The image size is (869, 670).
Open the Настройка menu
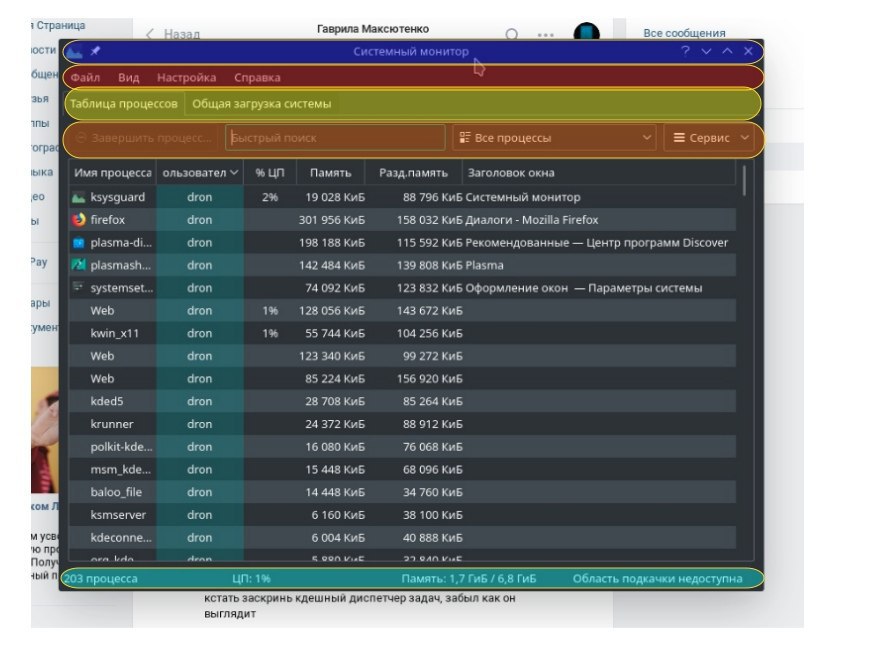coord(186,78)
